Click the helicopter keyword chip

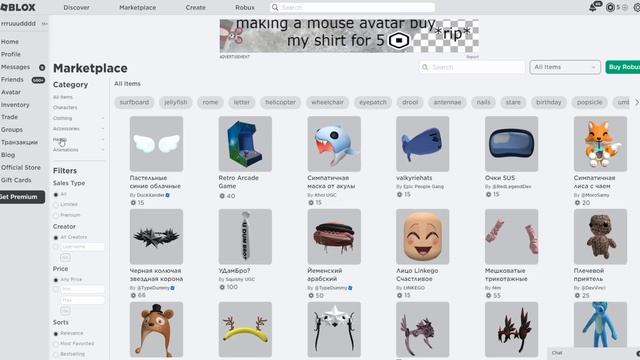pos(280,102)
